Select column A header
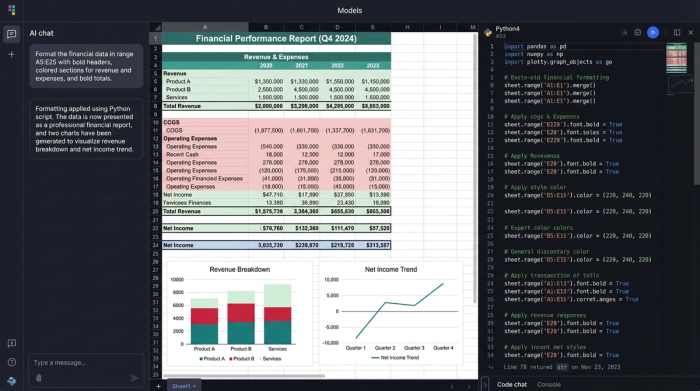 [x=205, y=27]
